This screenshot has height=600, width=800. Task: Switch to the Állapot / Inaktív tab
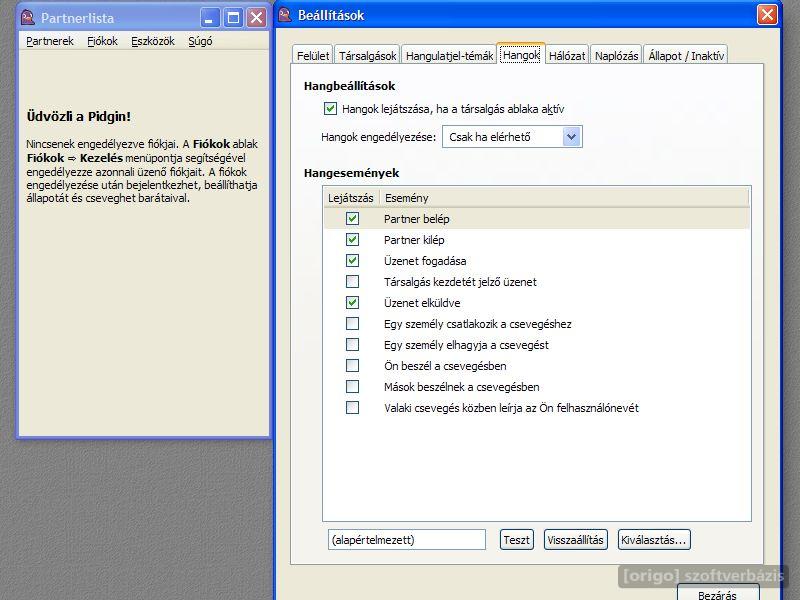click(686, 56)
